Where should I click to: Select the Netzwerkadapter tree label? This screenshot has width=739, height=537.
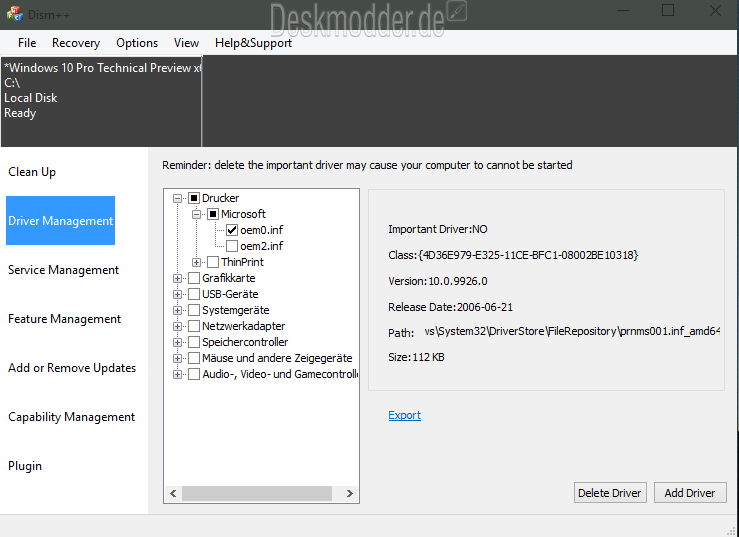(244, 326)
